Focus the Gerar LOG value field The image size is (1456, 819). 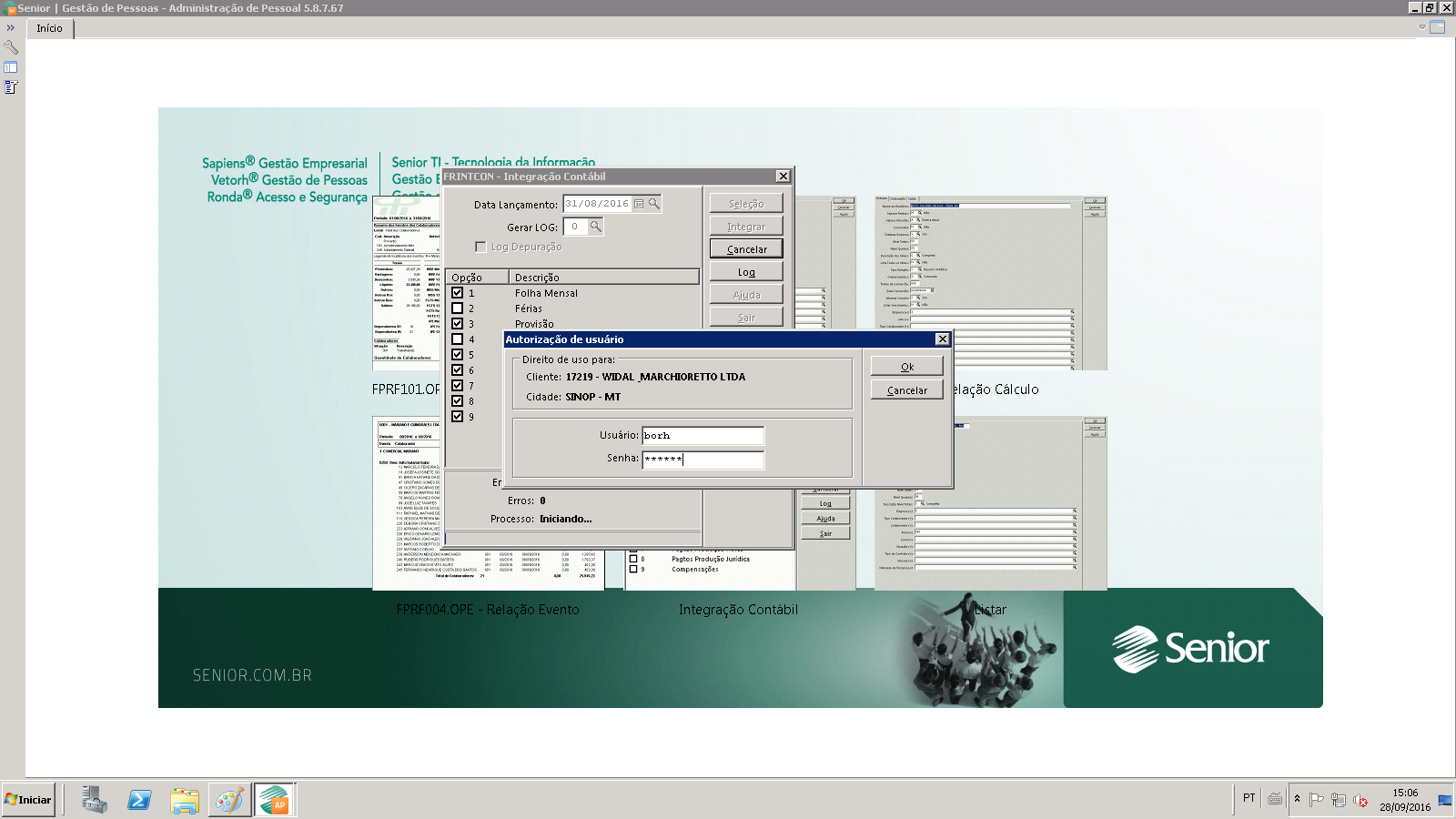(576, 227)
